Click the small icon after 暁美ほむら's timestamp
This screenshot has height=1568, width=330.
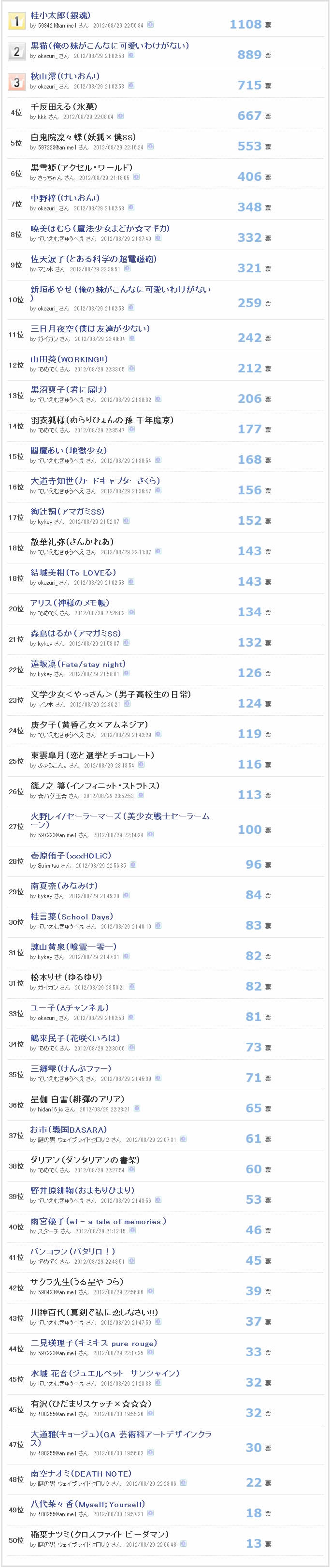coord(158,238)
